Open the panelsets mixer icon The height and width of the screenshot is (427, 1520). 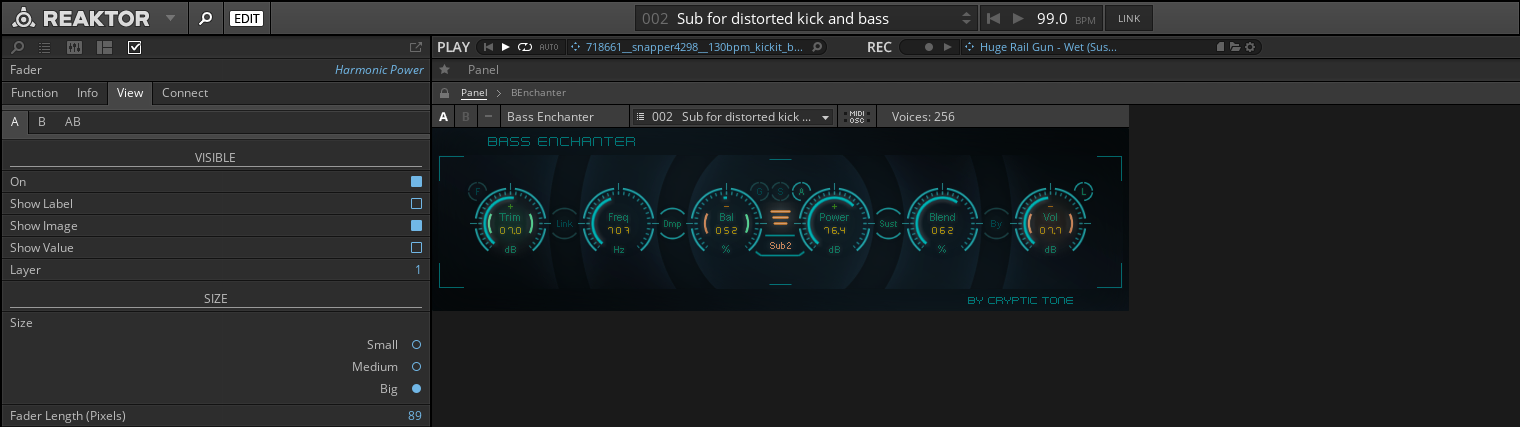point(74,47)
